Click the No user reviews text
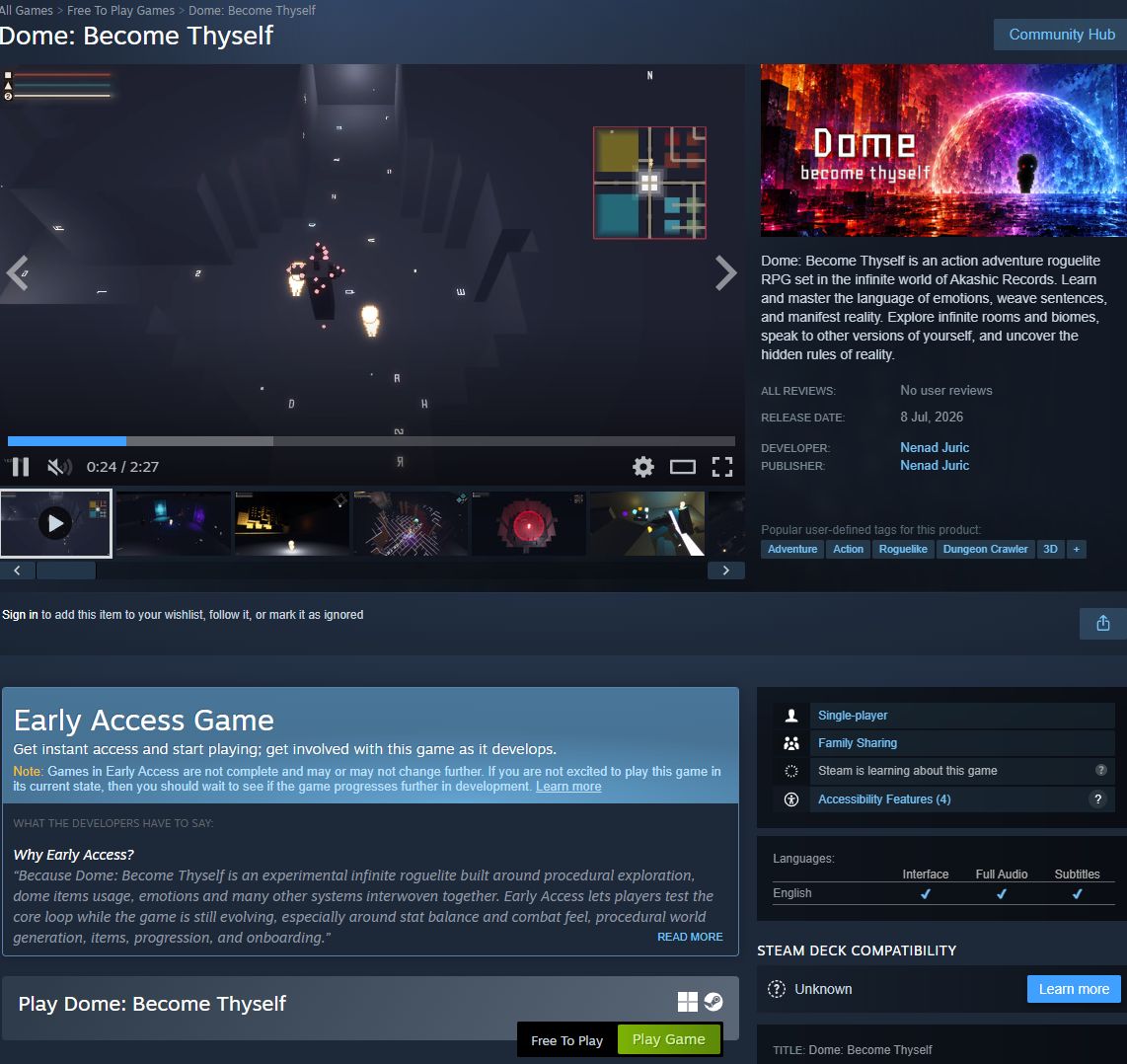Screen dimensions: 1127x1064 click(945, 391)
